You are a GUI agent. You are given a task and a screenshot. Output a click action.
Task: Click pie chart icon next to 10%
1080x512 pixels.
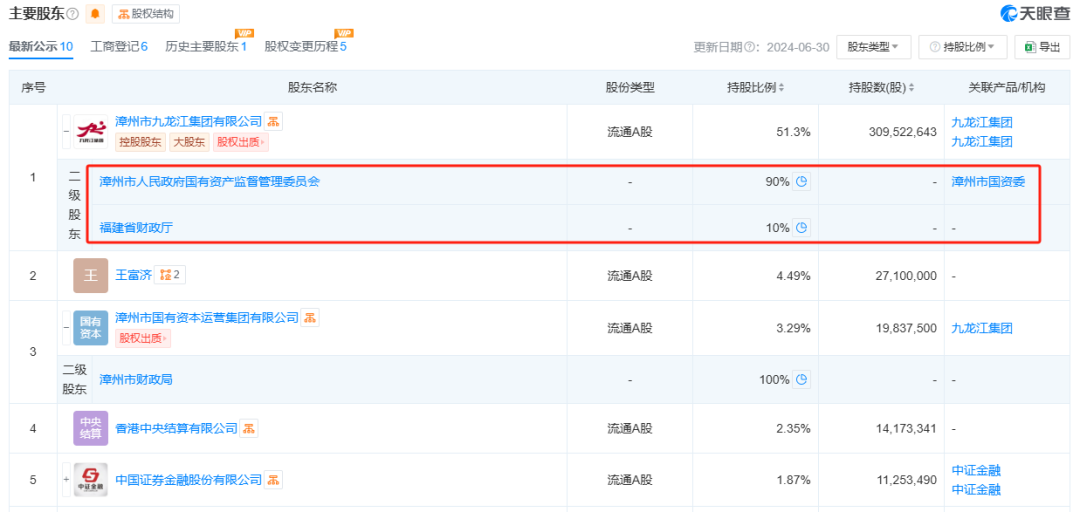click(x=802, y=228)
